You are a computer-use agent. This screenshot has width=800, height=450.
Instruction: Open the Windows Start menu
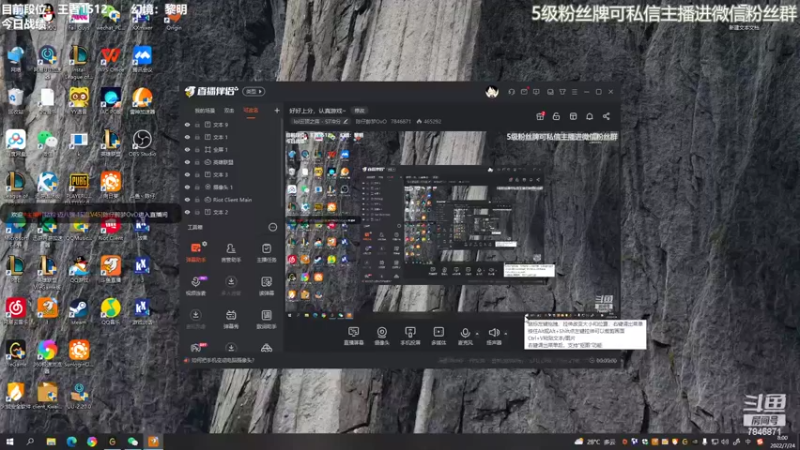coord(10,442)
